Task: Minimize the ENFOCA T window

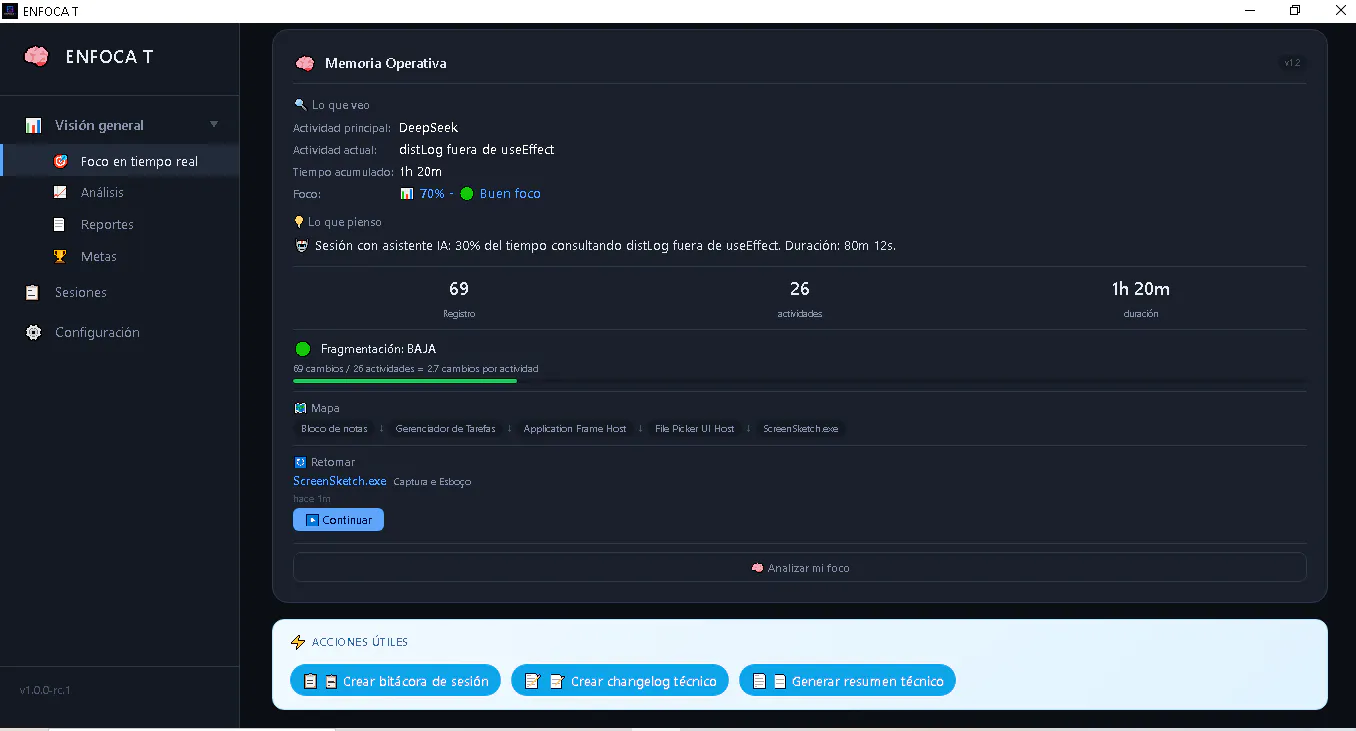Action: coord(1250,11)
